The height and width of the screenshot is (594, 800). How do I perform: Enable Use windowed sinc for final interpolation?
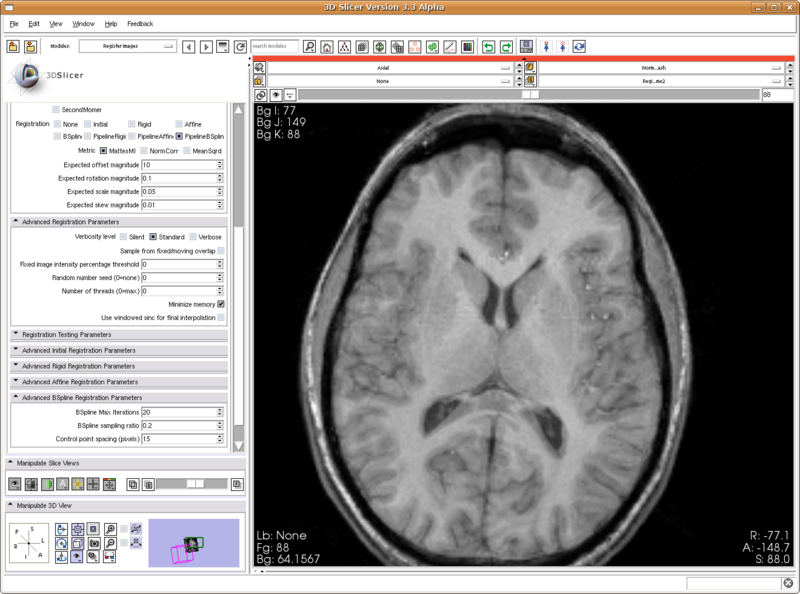pos(221,317)
